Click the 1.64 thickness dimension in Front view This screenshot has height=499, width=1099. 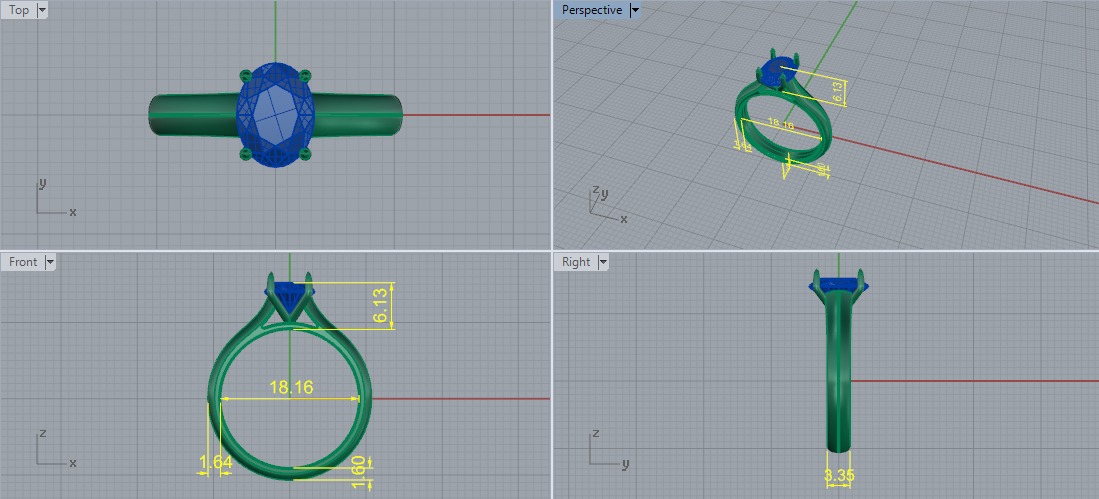point(215,463)
